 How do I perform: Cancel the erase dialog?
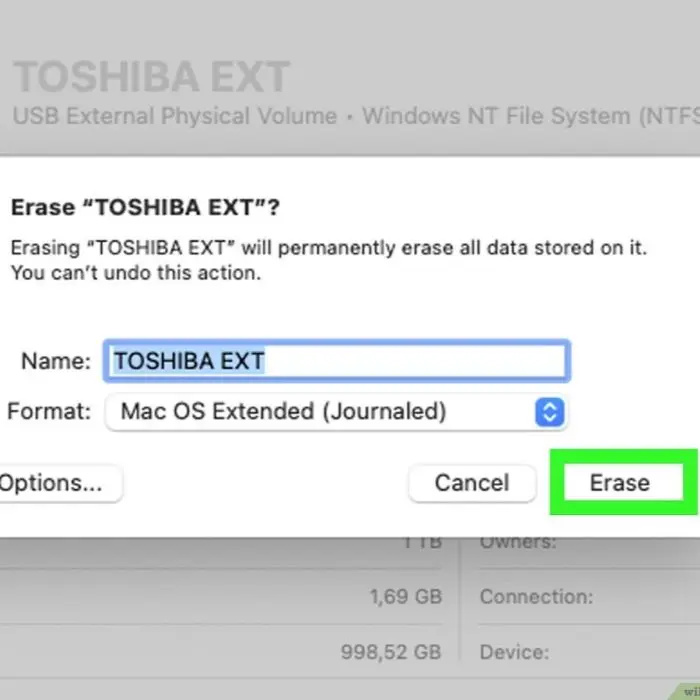[x=472, y=483]
